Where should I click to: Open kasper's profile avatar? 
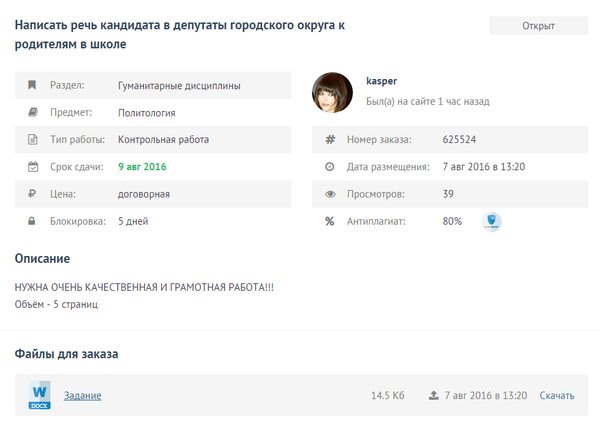pyautogui.click(x=332, y=92)
